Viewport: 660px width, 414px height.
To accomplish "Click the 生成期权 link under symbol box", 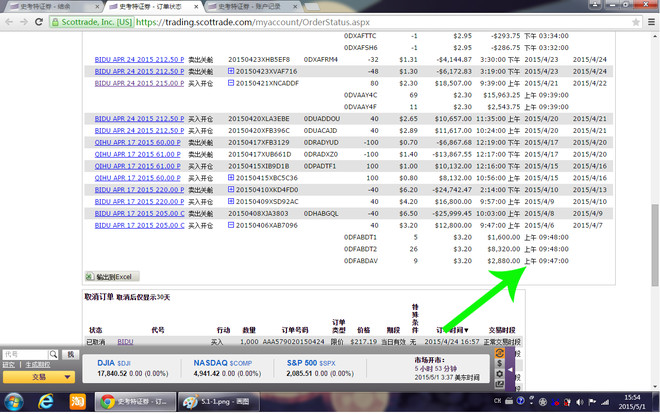I will [37, 364].
